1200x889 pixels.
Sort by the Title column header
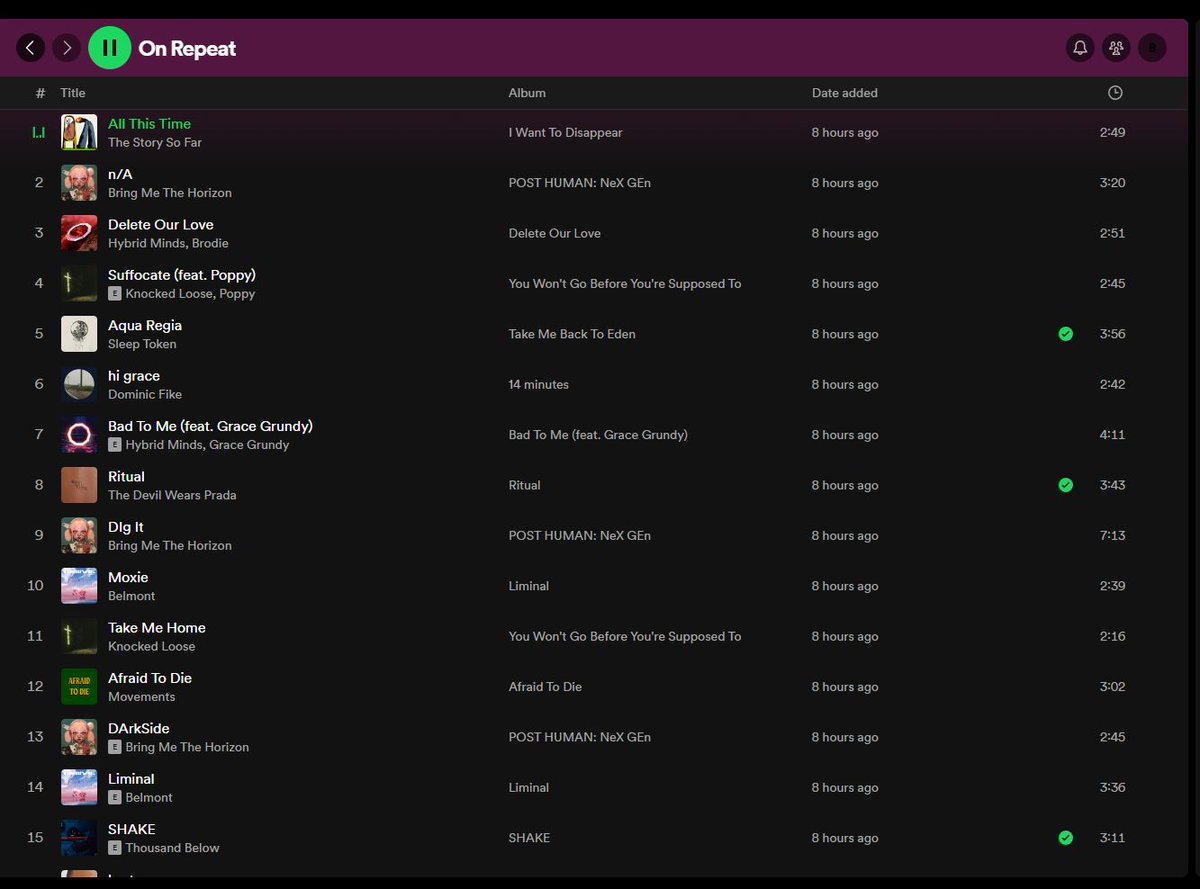(x=73, y=93)
